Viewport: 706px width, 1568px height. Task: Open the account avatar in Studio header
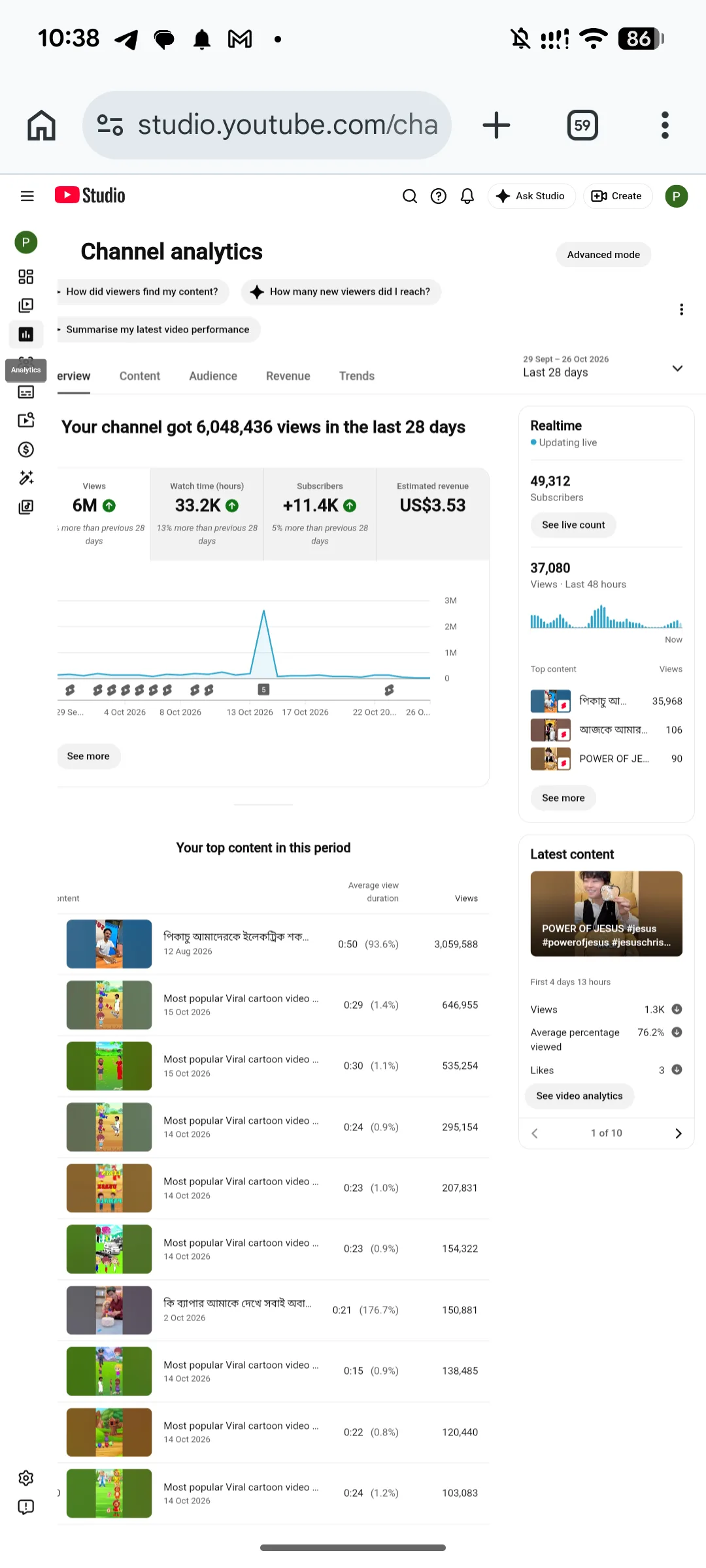tap(677, 196)
